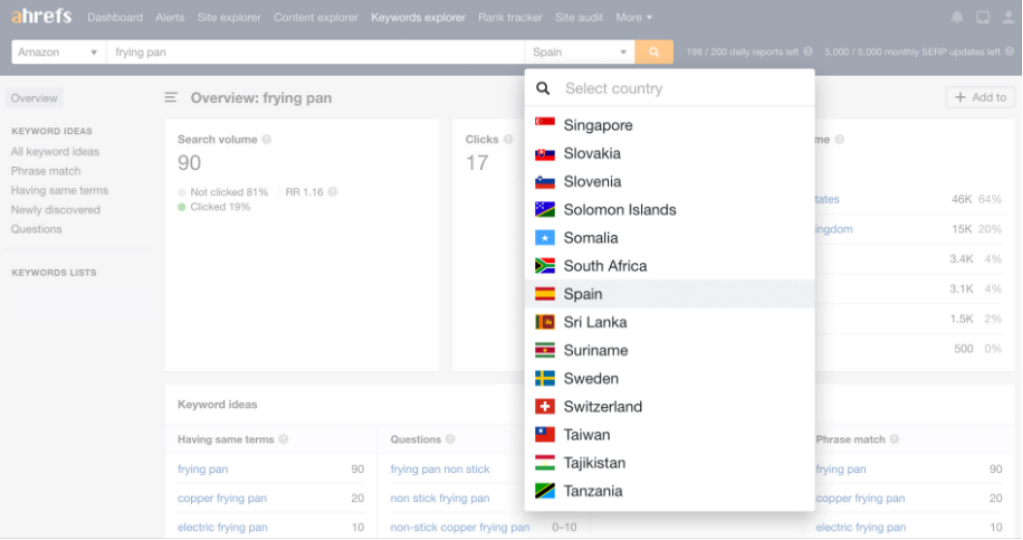The width and height of the screenshot is (1023, 540).
Task: Open the user account icon
Action: [x=1008, y=18]
